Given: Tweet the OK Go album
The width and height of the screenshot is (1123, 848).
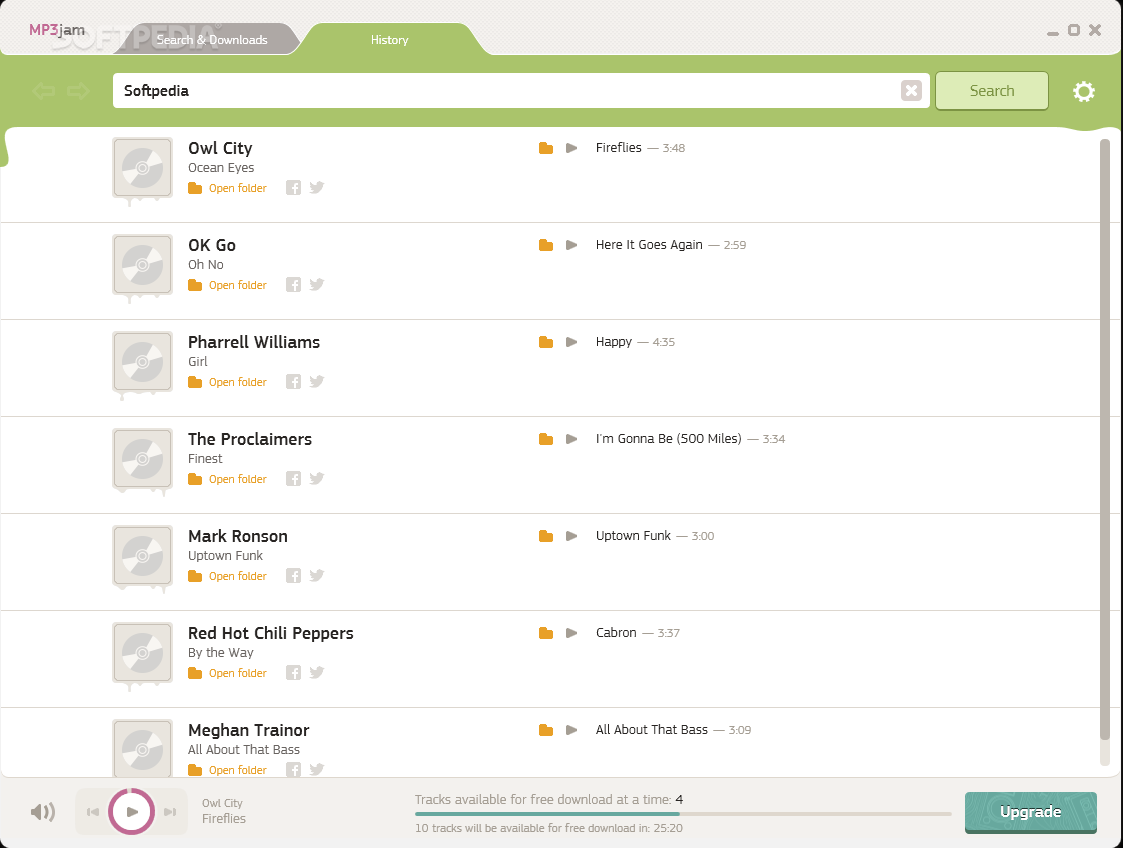Looking at the screenshot, I should click(317, 284).
